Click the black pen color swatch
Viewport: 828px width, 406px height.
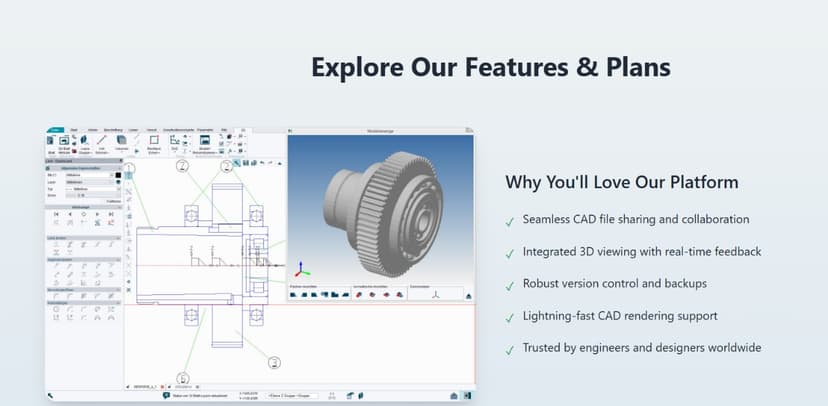pyautogui.click(x=118, y=174)
